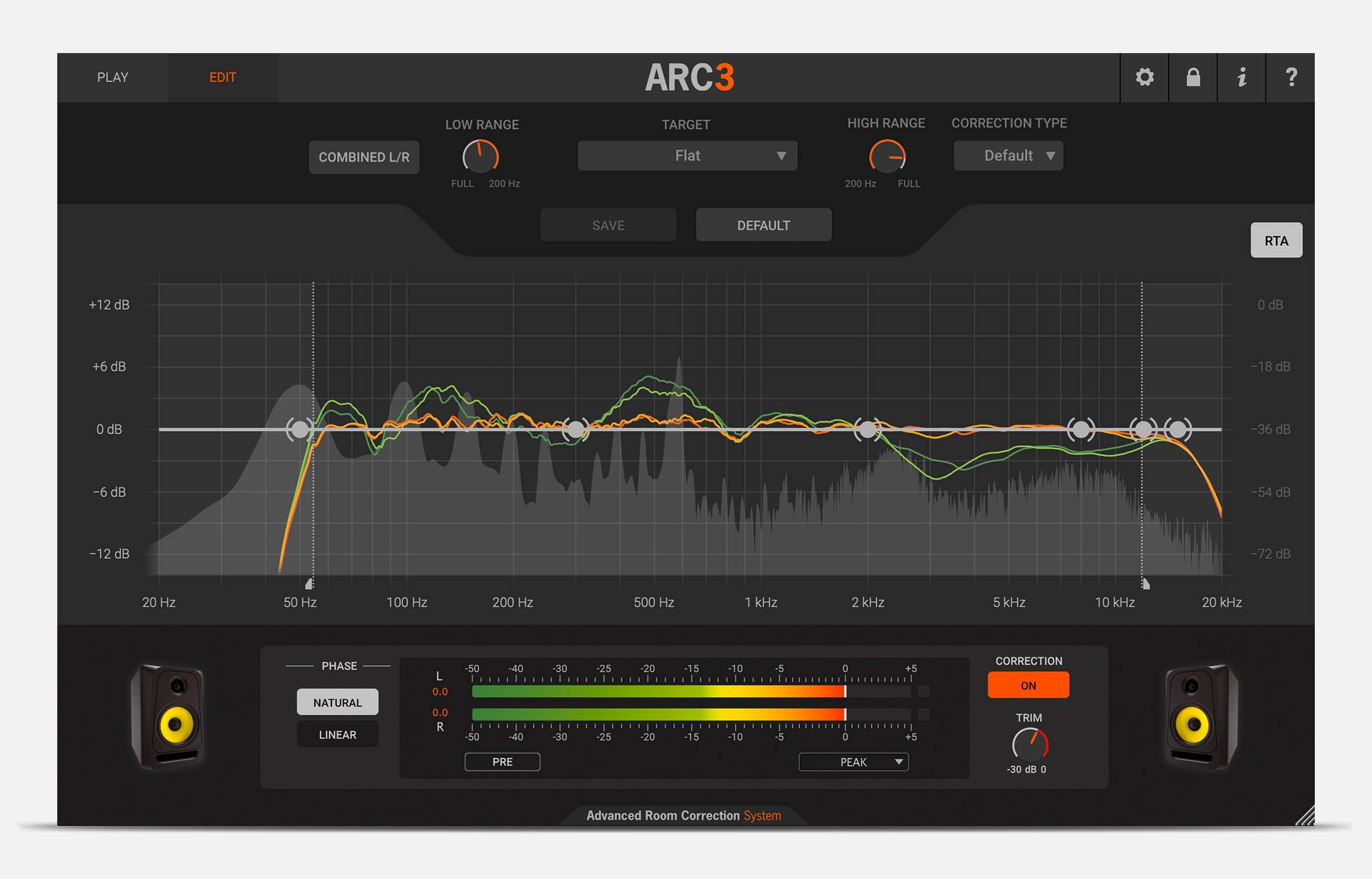Image resolution: width=1372 pixels, height=879 pixels.
Task: Select LINEAR phase mode
Action: pos(337,735)
